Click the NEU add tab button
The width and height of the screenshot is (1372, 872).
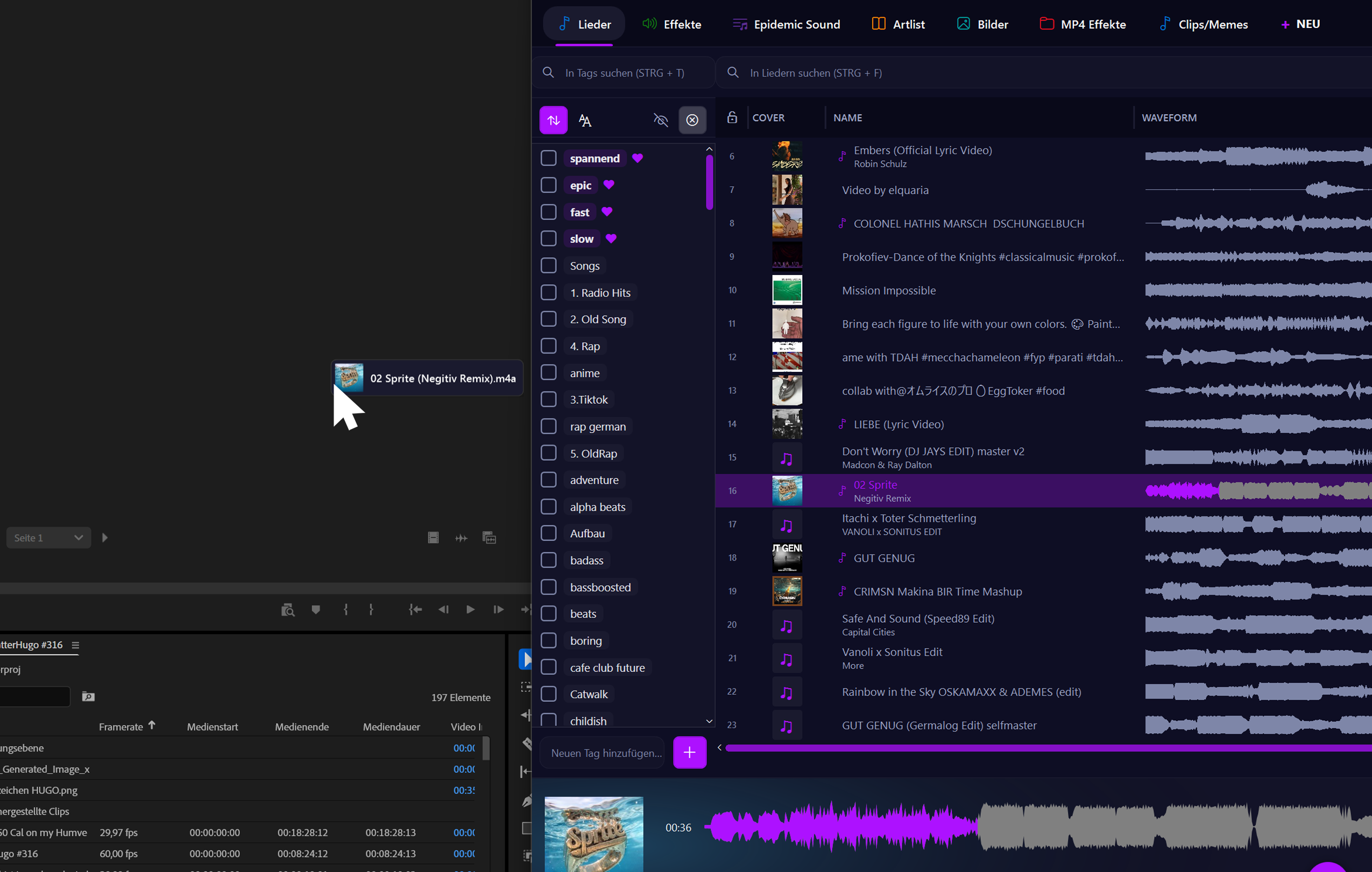[1300, 24]
